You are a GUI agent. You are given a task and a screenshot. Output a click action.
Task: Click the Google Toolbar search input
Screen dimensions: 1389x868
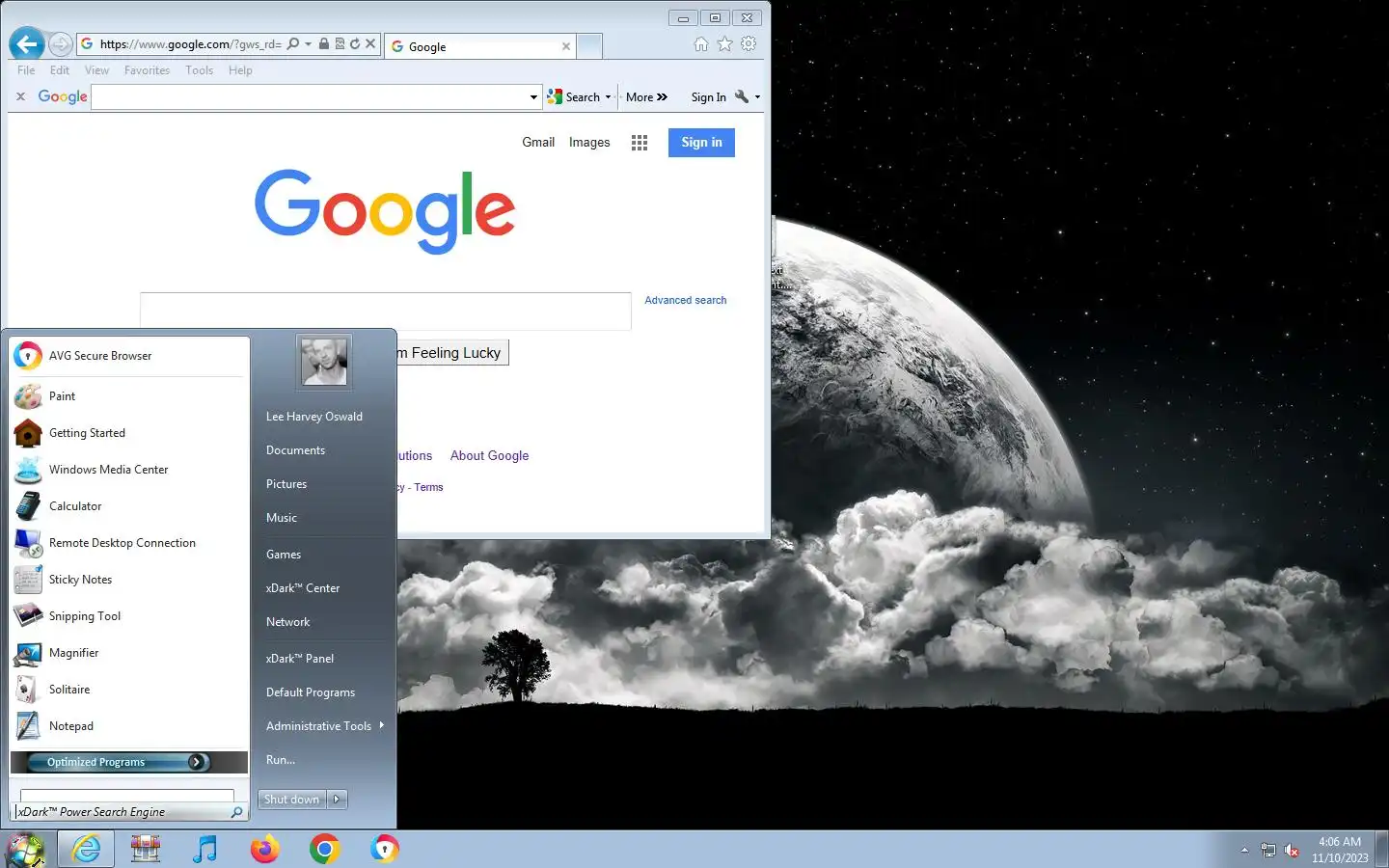click(x=310, y=97)
